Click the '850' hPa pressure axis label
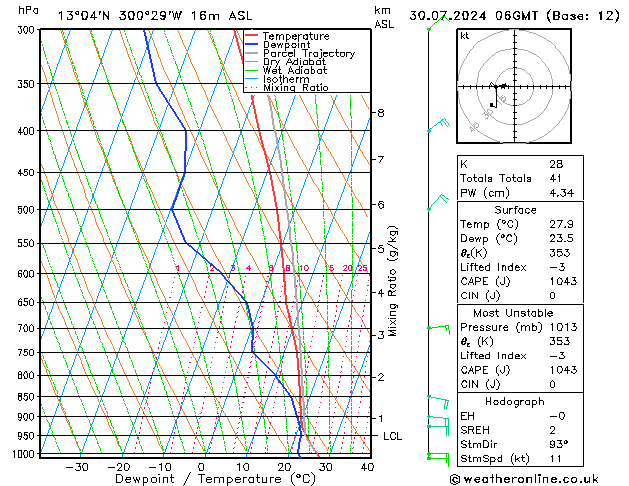 pos(28,397)
